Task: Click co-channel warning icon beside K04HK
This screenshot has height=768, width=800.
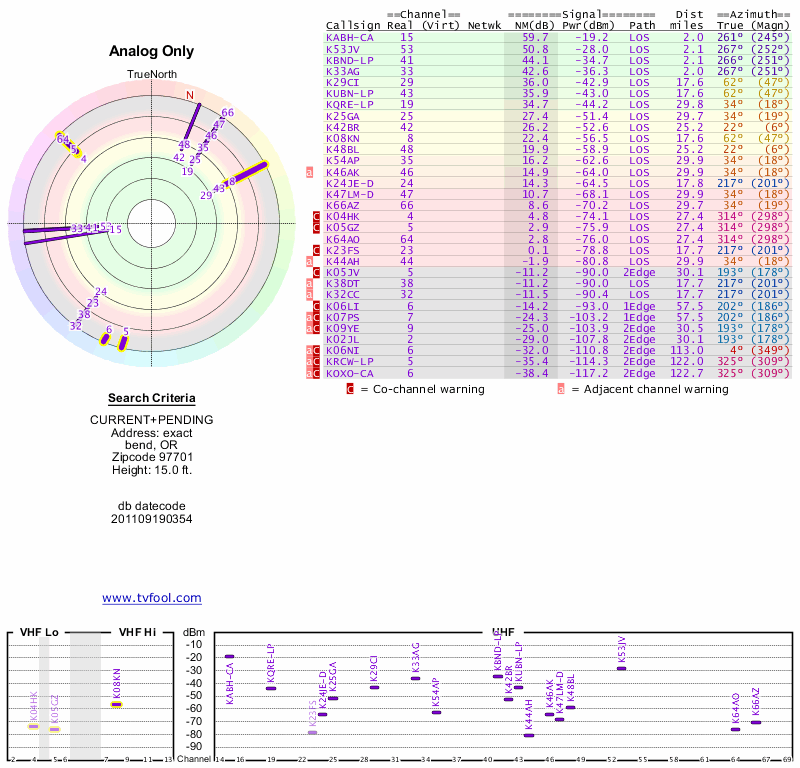Action: 316,217
